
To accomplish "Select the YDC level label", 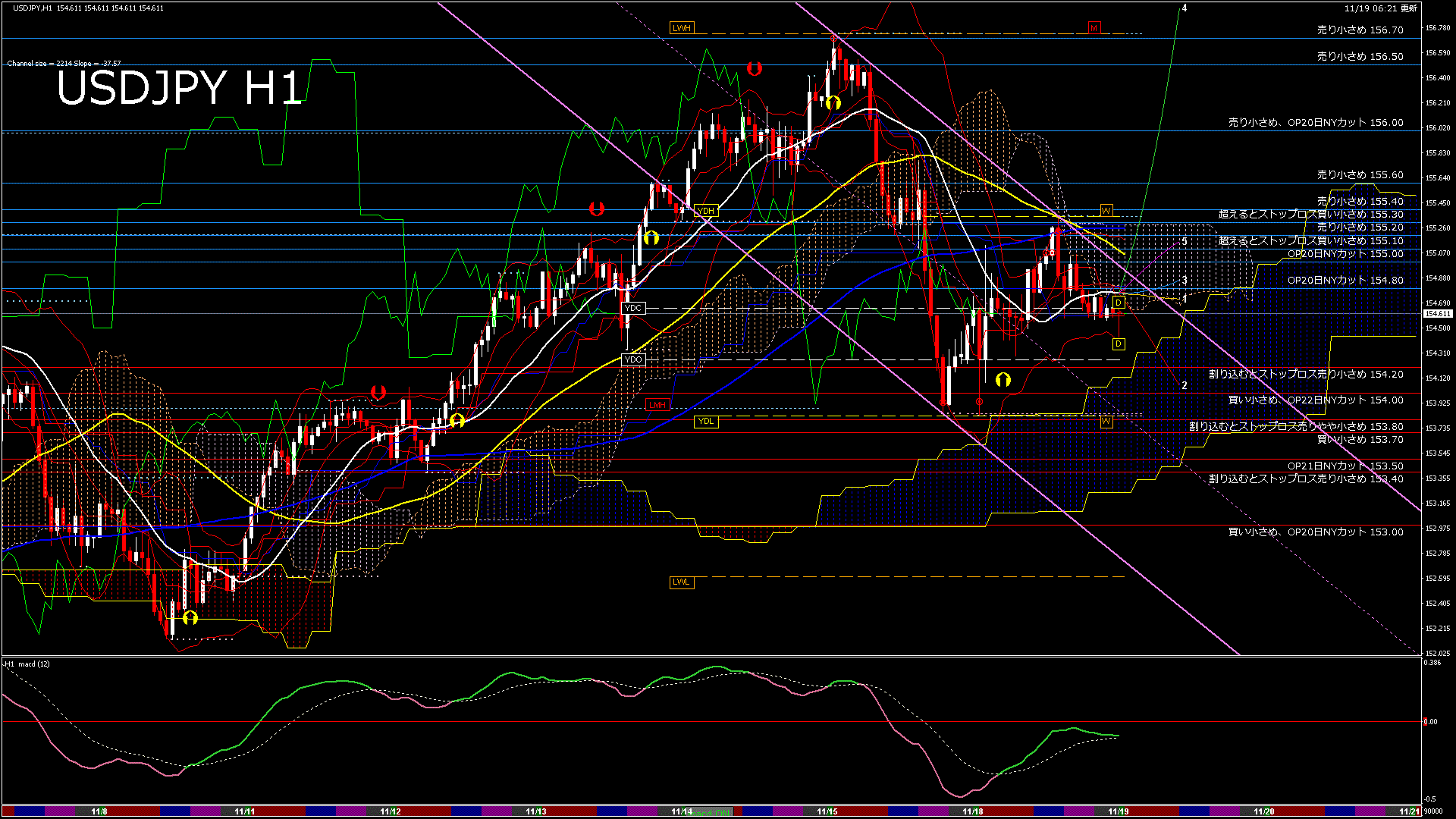I will point(633,308).
